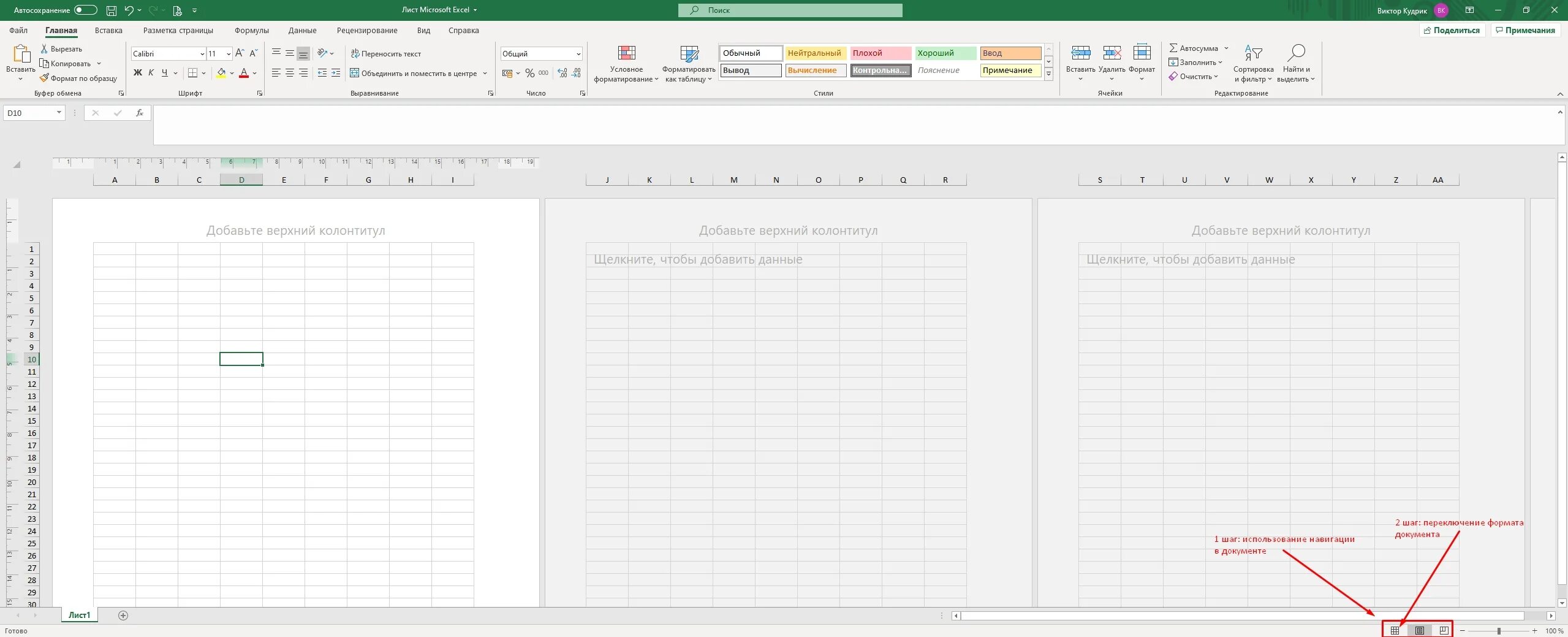Open the Заполнить fill menu
The height and width of the screenshot is (637, 1568).
click(x=1195, y=63)
